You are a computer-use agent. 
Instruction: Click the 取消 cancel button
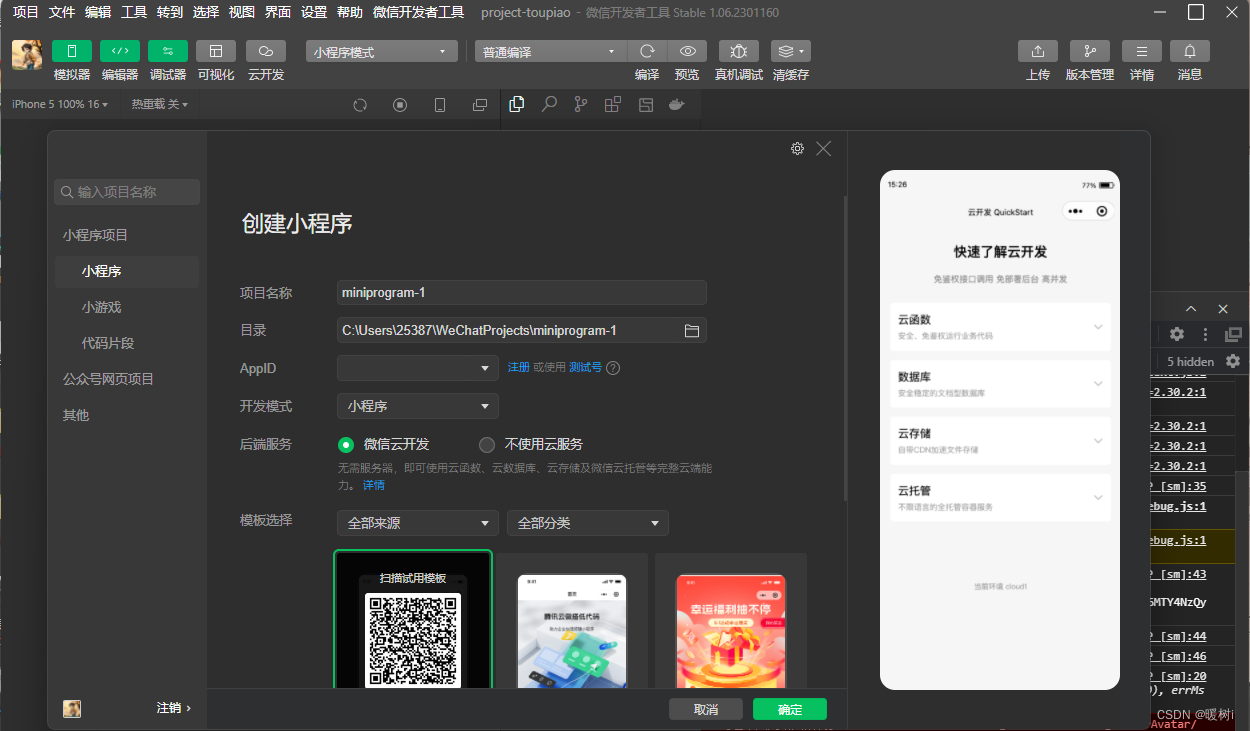(x=706, y=709)
